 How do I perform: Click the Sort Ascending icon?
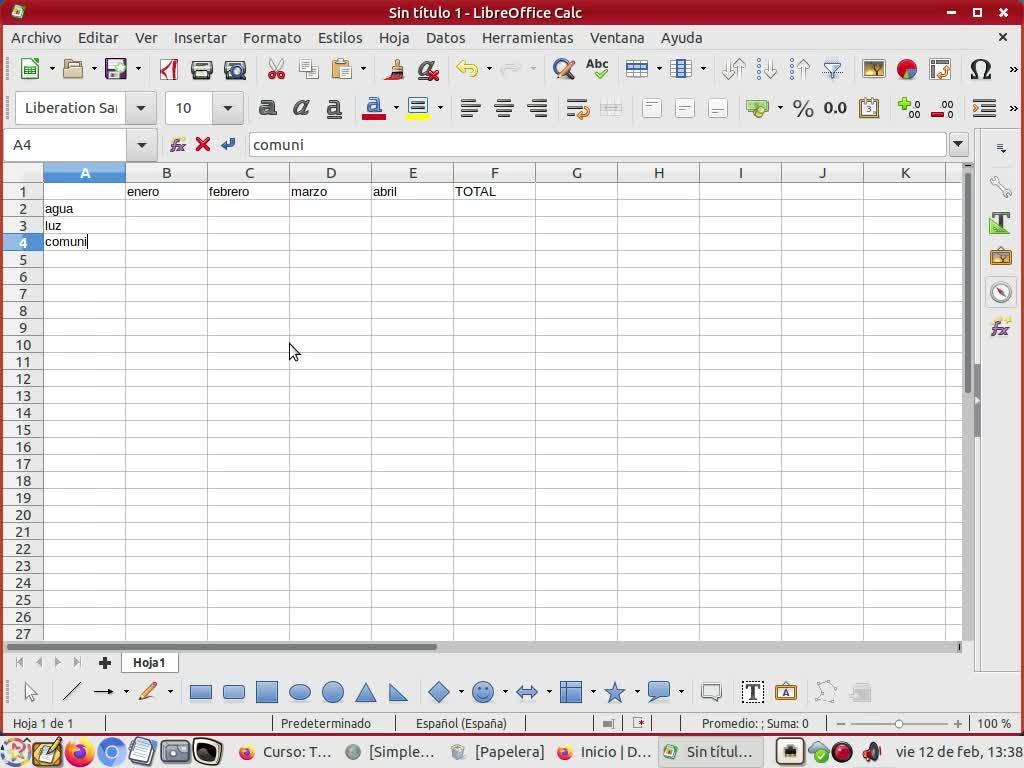click(766, 69)
